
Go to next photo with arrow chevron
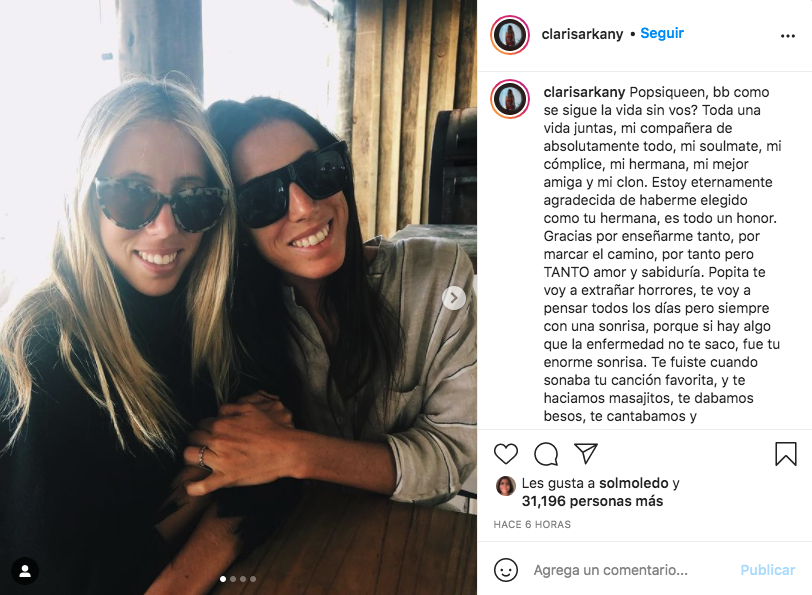pos(454,298)
